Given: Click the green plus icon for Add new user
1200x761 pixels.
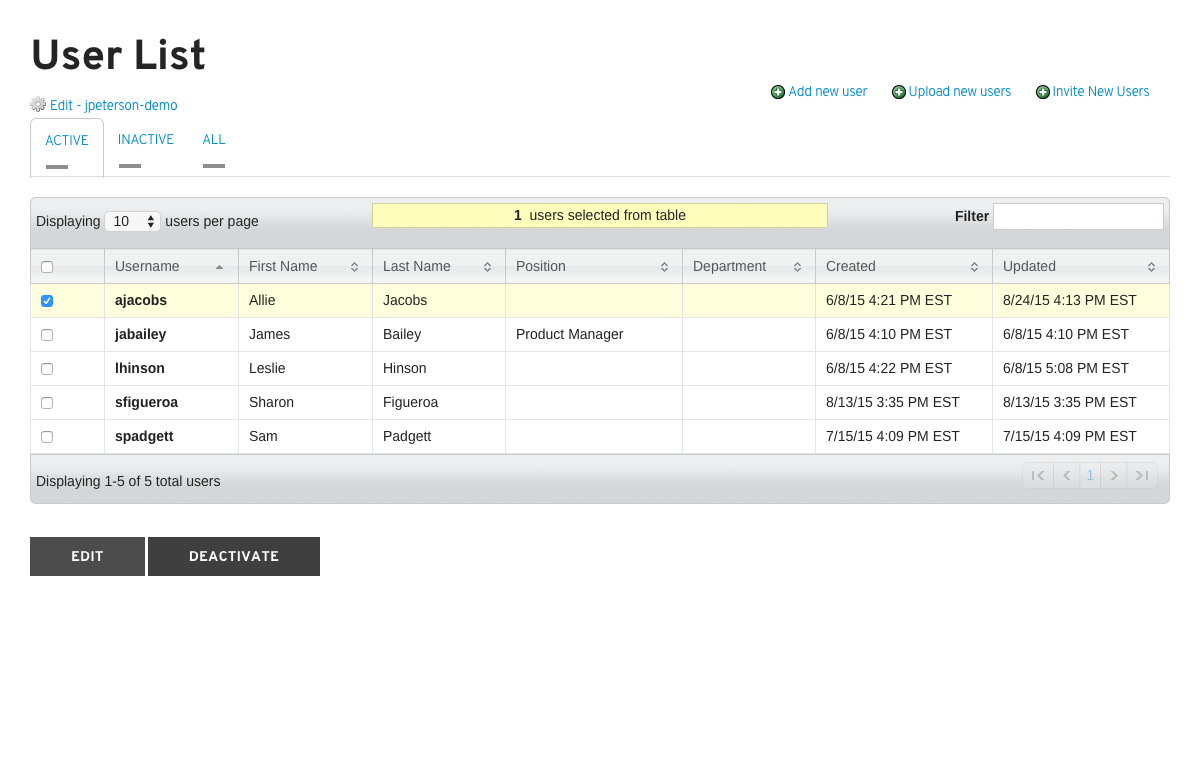Looking at the screenshot, I should (x=777, y=91).
